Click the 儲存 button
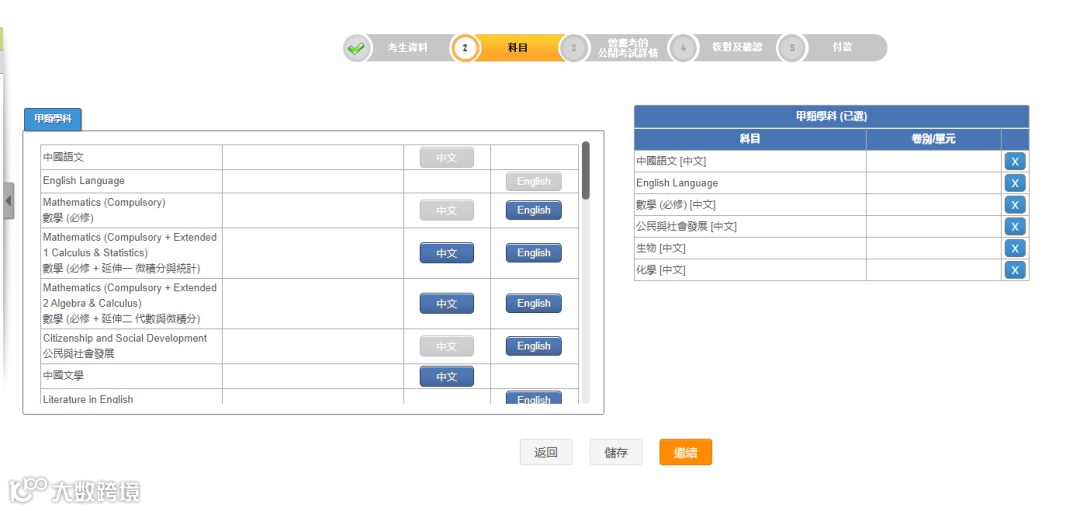The width and height of the screenshot is (1080, 511). [616, 452]
